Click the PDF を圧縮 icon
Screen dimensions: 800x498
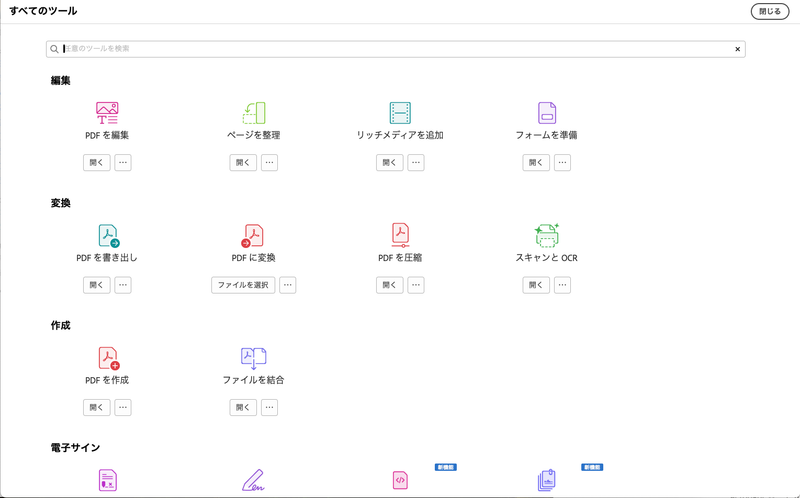[x=400, y=235]
